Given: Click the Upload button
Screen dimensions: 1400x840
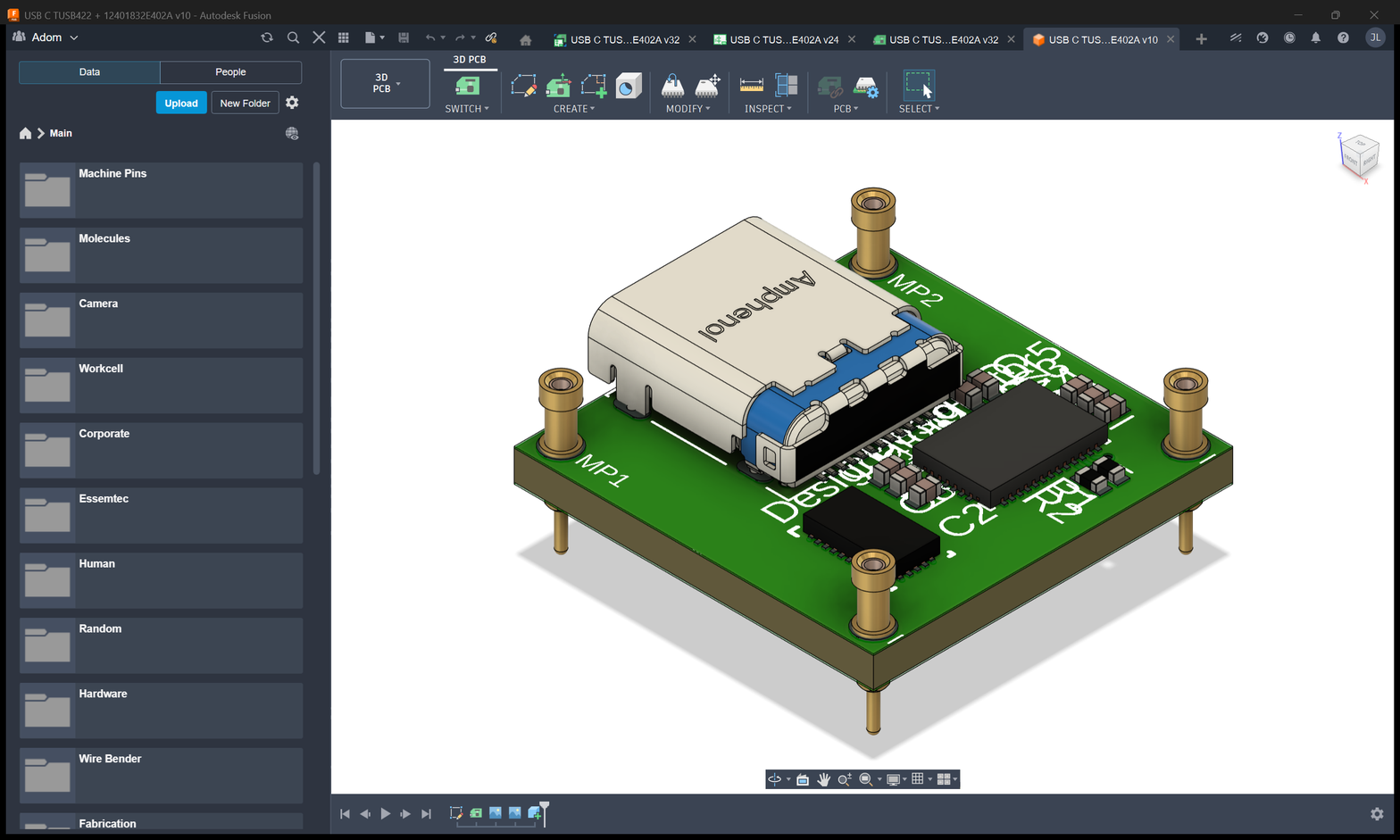Looking at the screenshot, I should point(181,103).
